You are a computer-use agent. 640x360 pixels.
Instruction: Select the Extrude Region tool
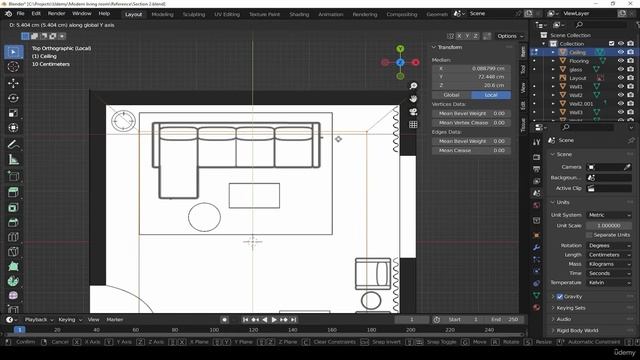pyautogui.click(x=13, y=192)
